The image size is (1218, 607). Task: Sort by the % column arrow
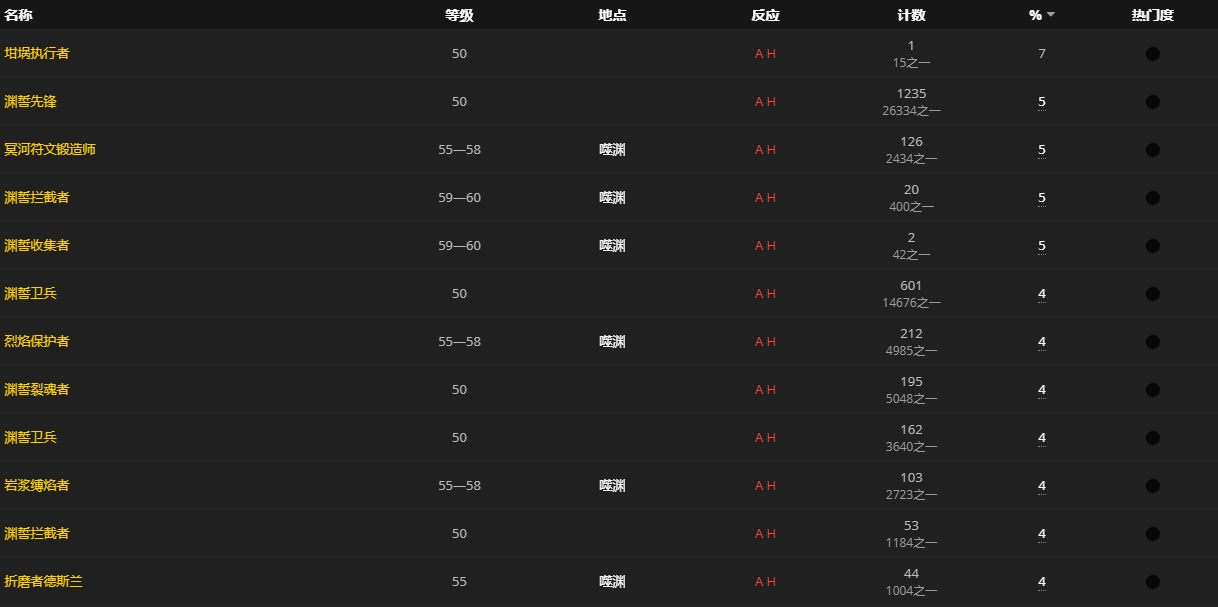click(x=1051, y=15)
